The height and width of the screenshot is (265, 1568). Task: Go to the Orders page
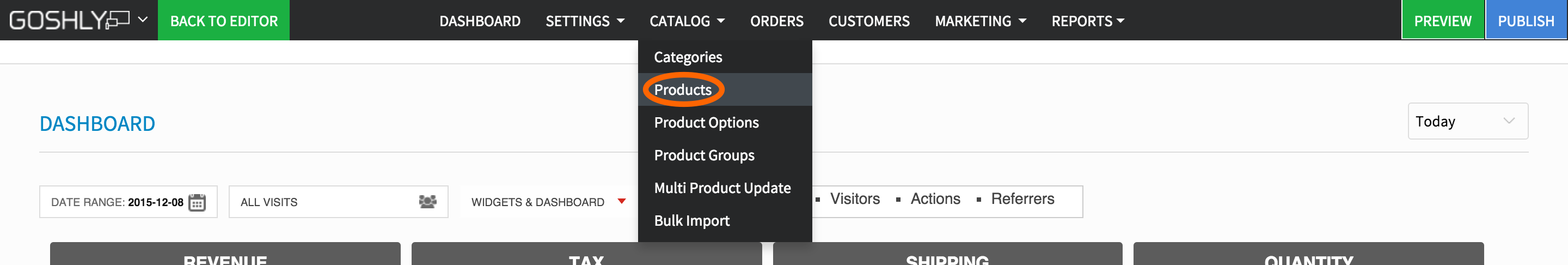pos(776,21)
